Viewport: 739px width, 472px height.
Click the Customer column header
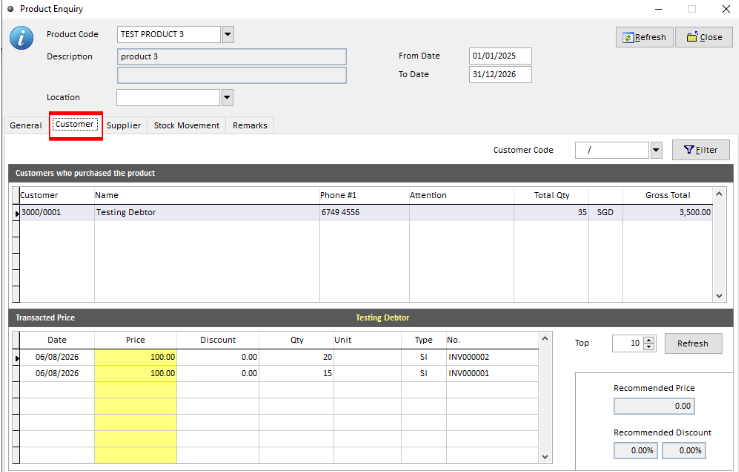tap(57, 195)
